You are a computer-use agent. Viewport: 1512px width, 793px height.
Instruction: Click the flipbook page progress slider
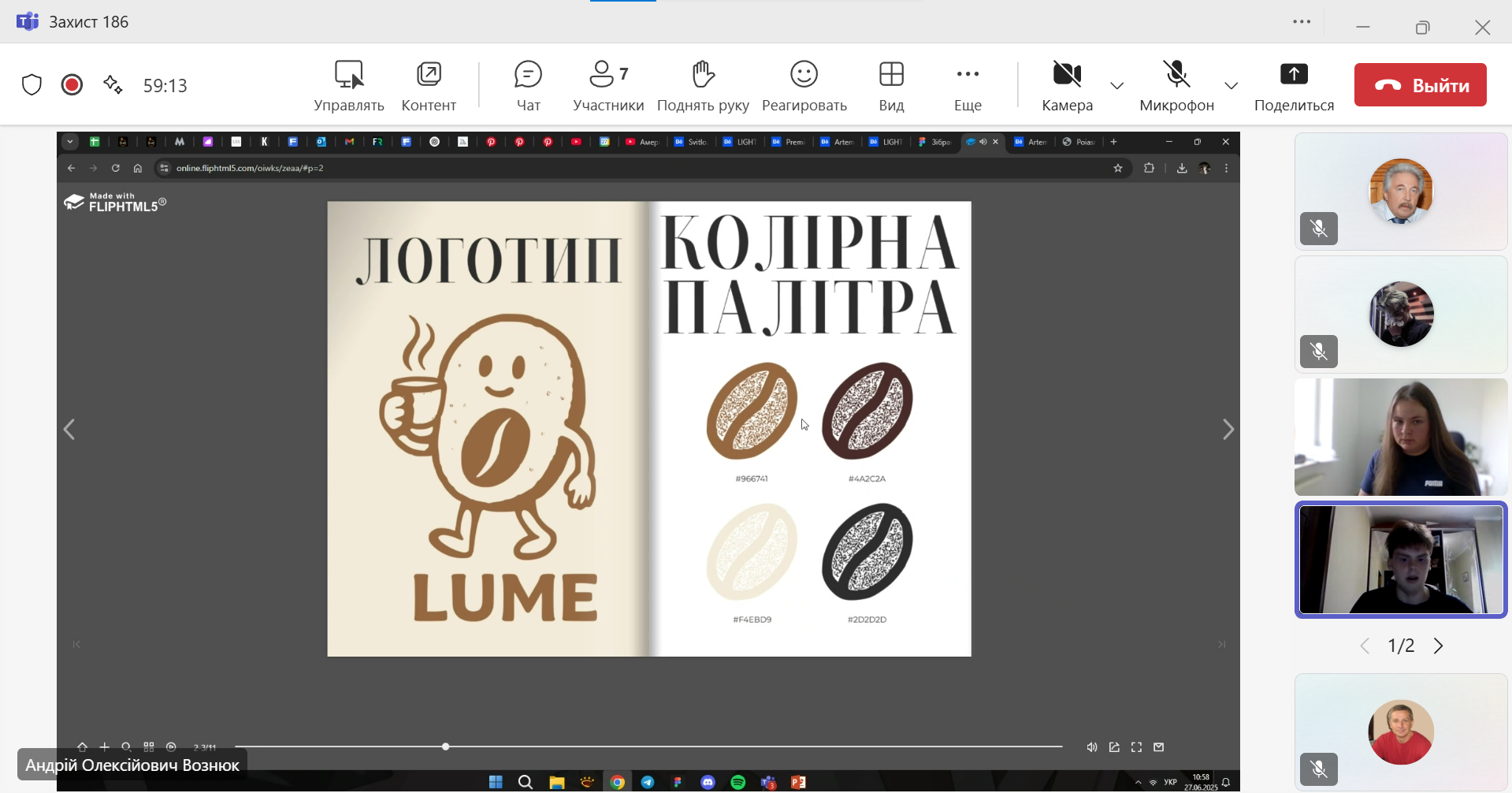click(446, 746)
